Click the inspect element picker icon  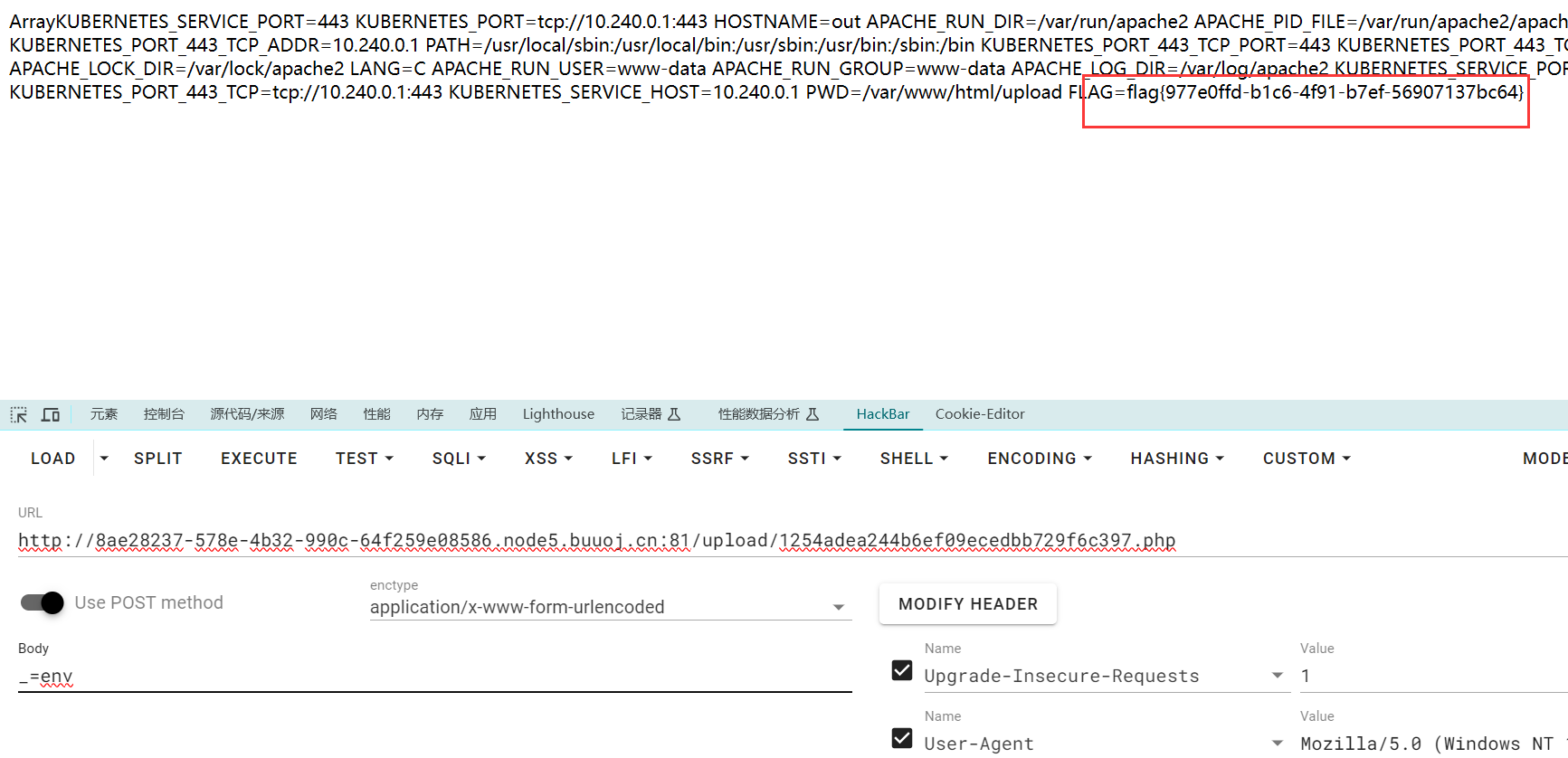tap(19, 414)
